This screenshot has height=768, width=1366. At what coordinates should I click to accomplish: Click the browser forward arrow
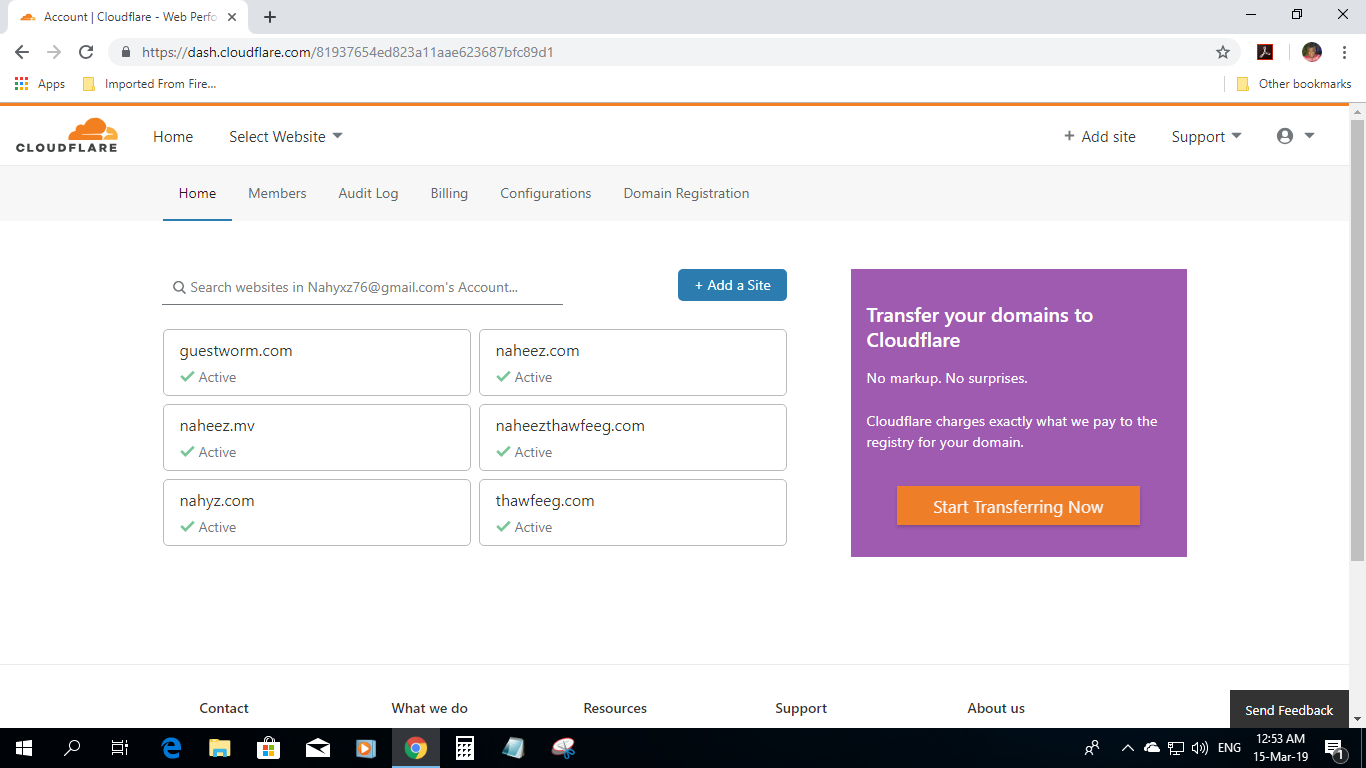[x=54, y=52]
